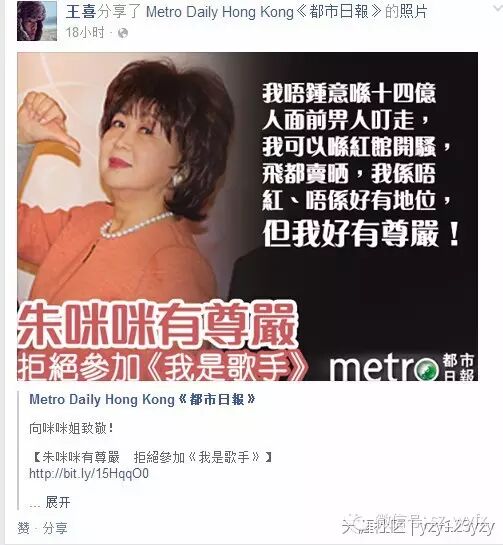Viewport: 503px width, 545px height.
Task: Open the shared 朱咪咪 photo
Action: (248, 217)
